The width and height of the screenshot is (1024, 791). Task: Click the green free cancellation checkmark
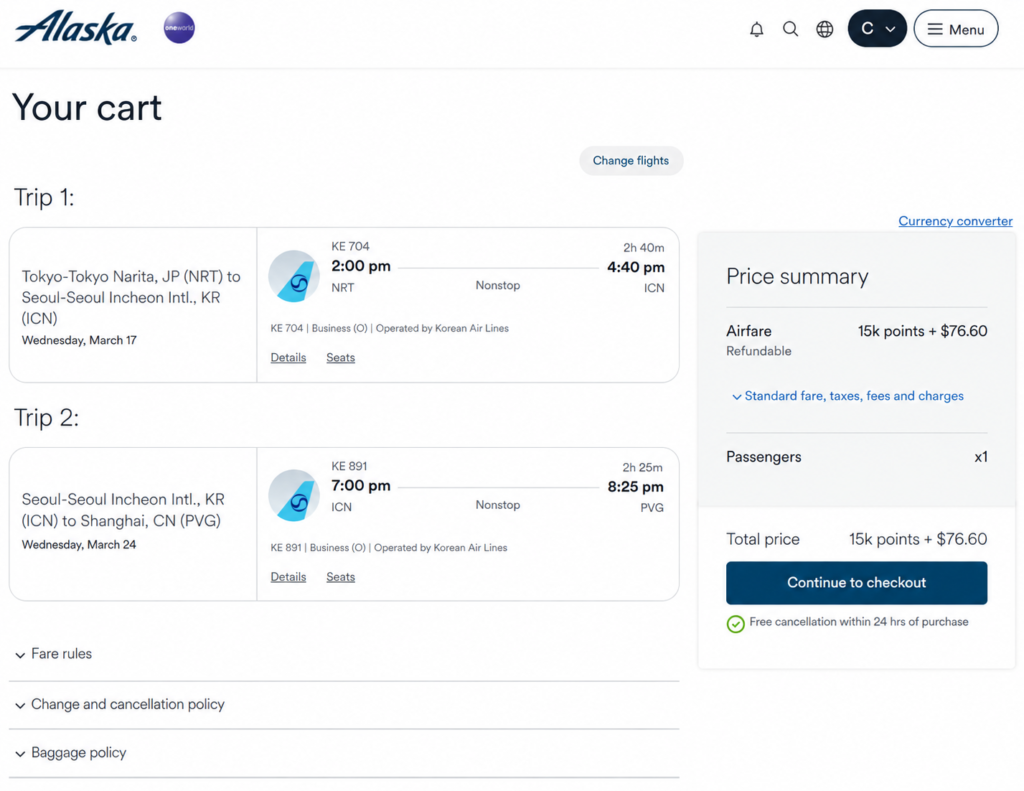pyautogui.click(x=735, y=624)
